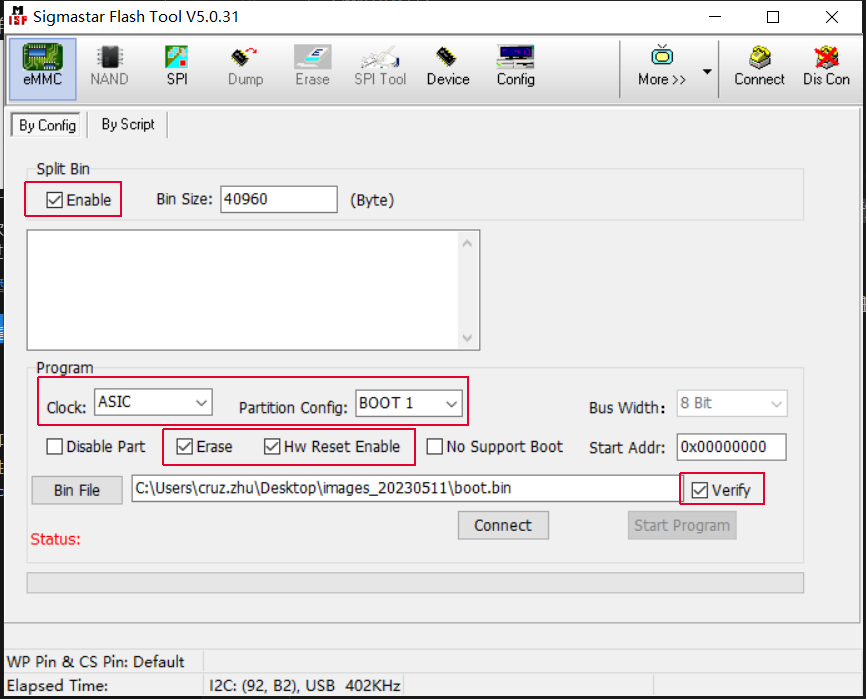Screen dimensions: 866x699
Task: Choose the NAND flash icon
Action: pos(109,68)
